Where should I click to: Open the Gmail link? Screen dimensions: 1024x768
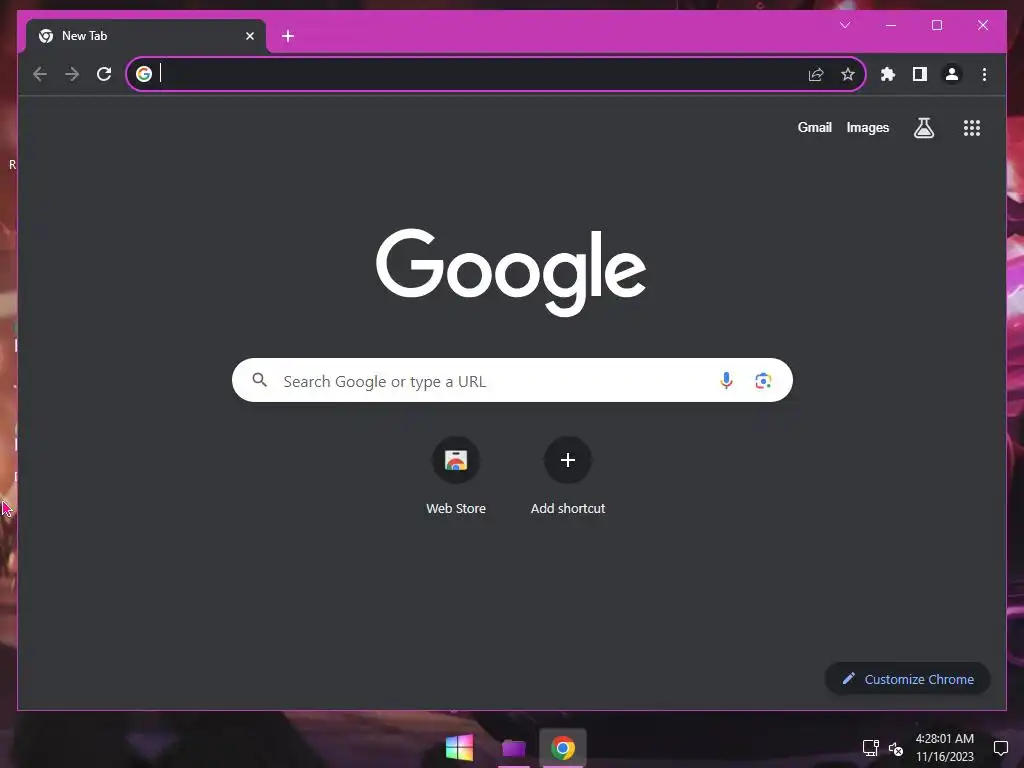(x=814, y=127)
